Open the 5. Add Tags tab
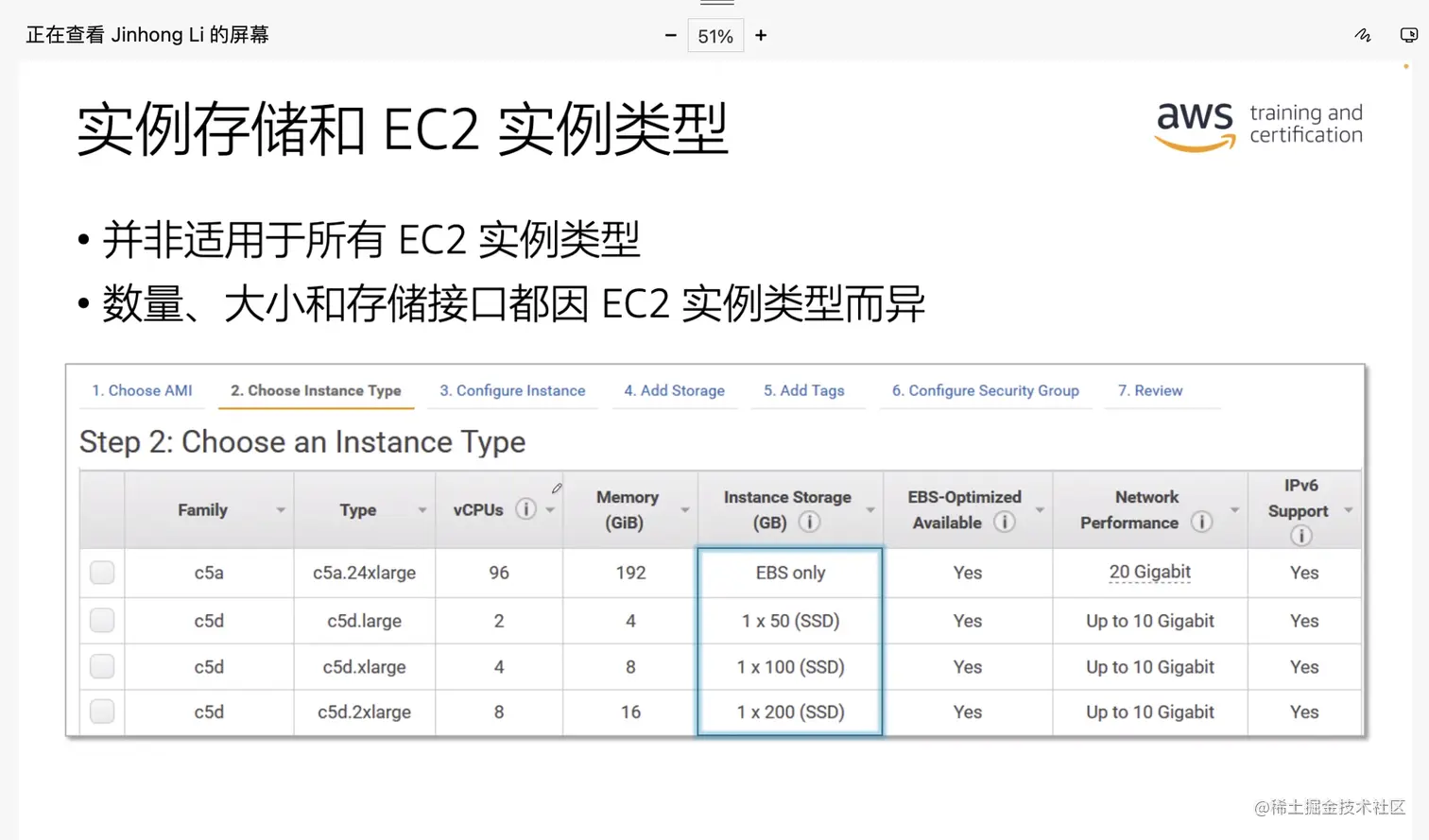 coord(804,390)
